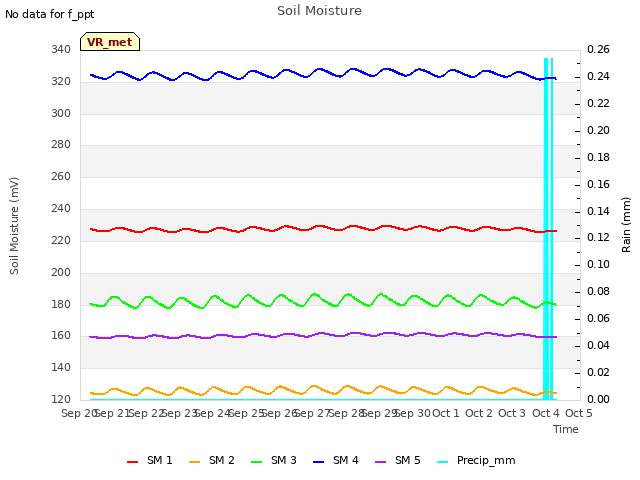
Task: Click the Oct 1 x-axis tick label
Action: pos(446,413)
